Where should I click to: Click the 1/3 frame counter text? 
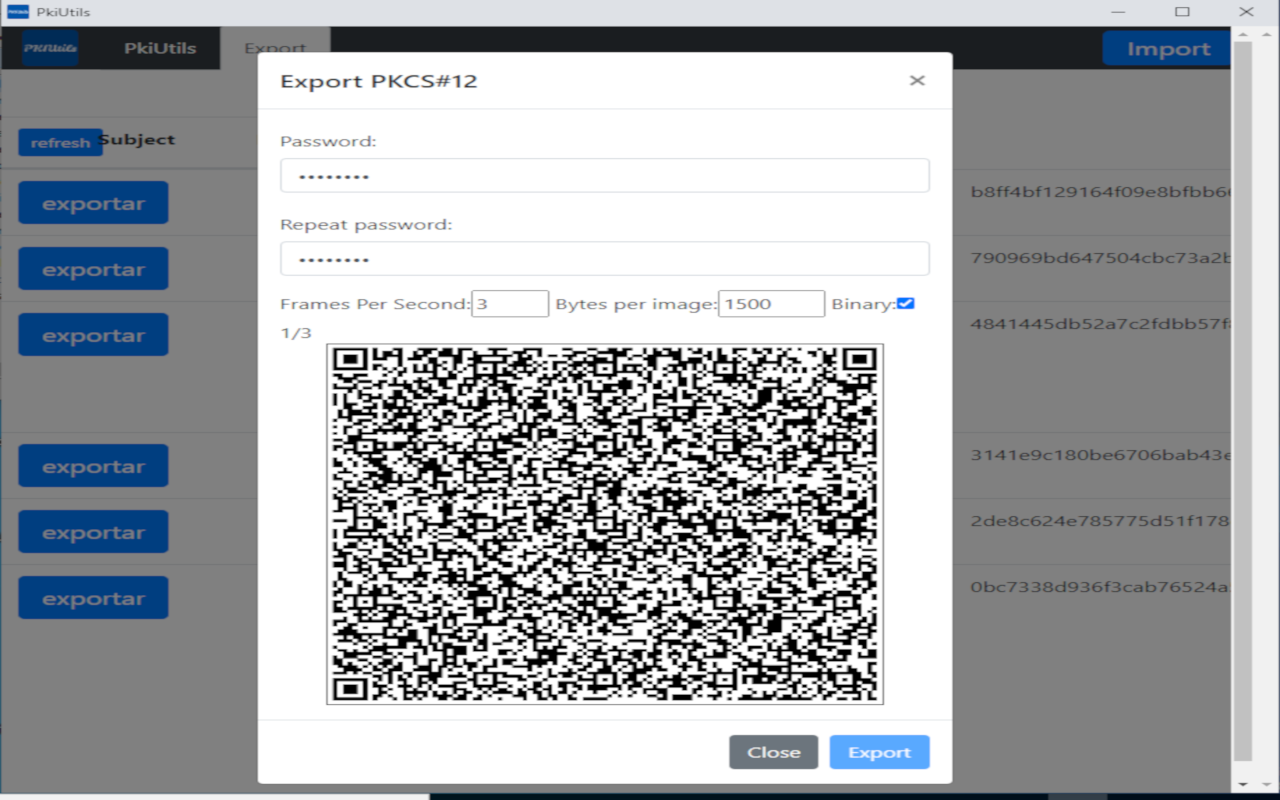pyautogui.click(x=296, y=333)
